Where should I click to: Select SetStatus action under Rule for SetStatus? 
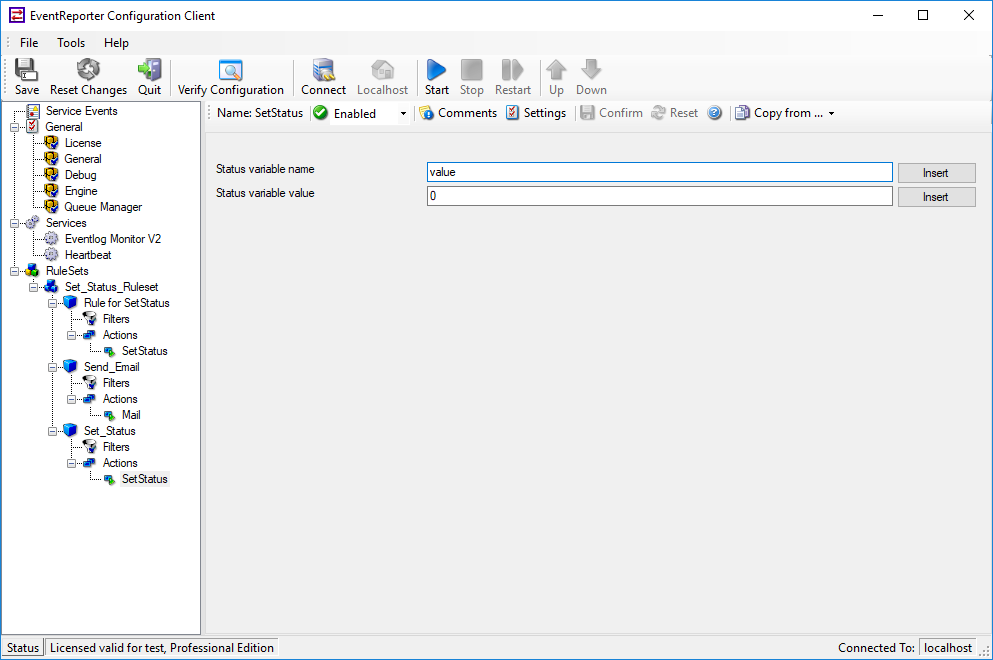(144, 351)
